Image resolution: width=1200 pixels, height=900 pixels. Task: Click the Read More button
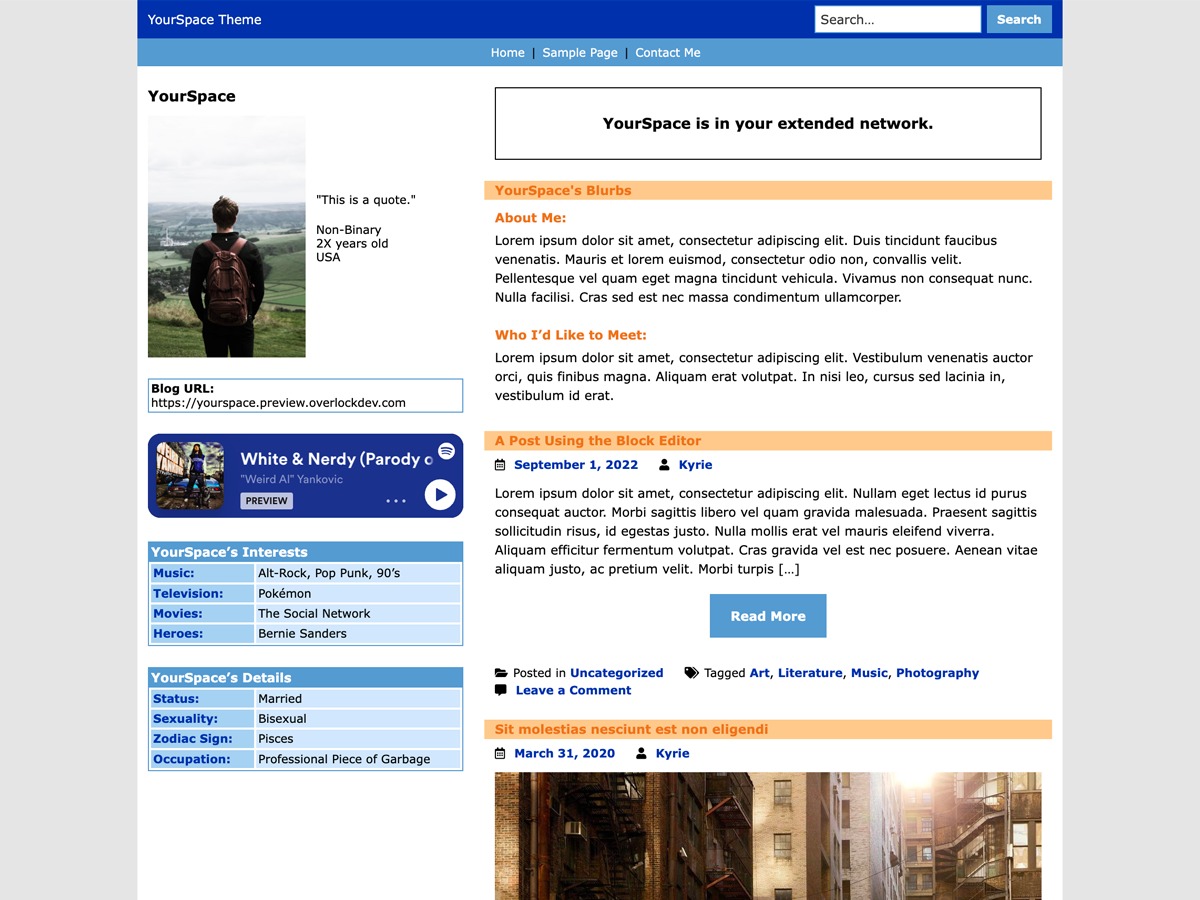click(x=768, y=616)
